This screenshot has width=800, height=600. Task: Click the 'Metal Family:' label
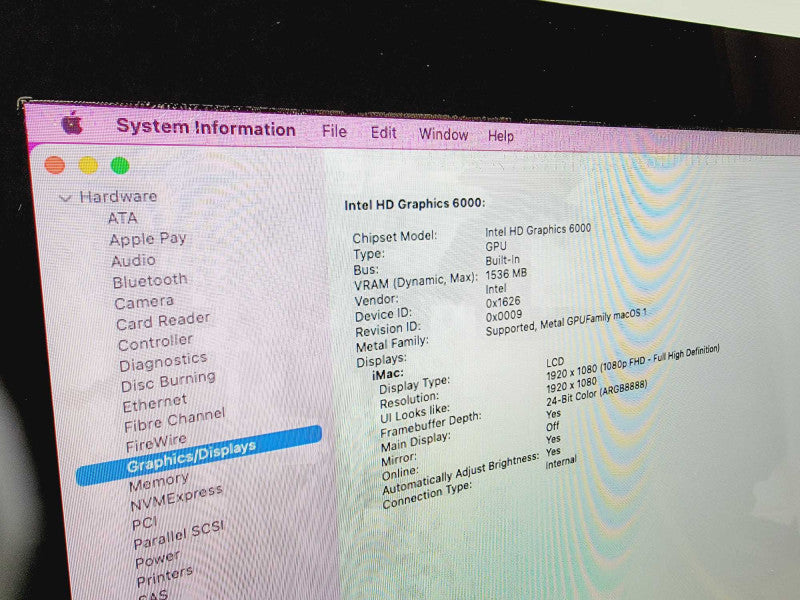coord(392,343)
